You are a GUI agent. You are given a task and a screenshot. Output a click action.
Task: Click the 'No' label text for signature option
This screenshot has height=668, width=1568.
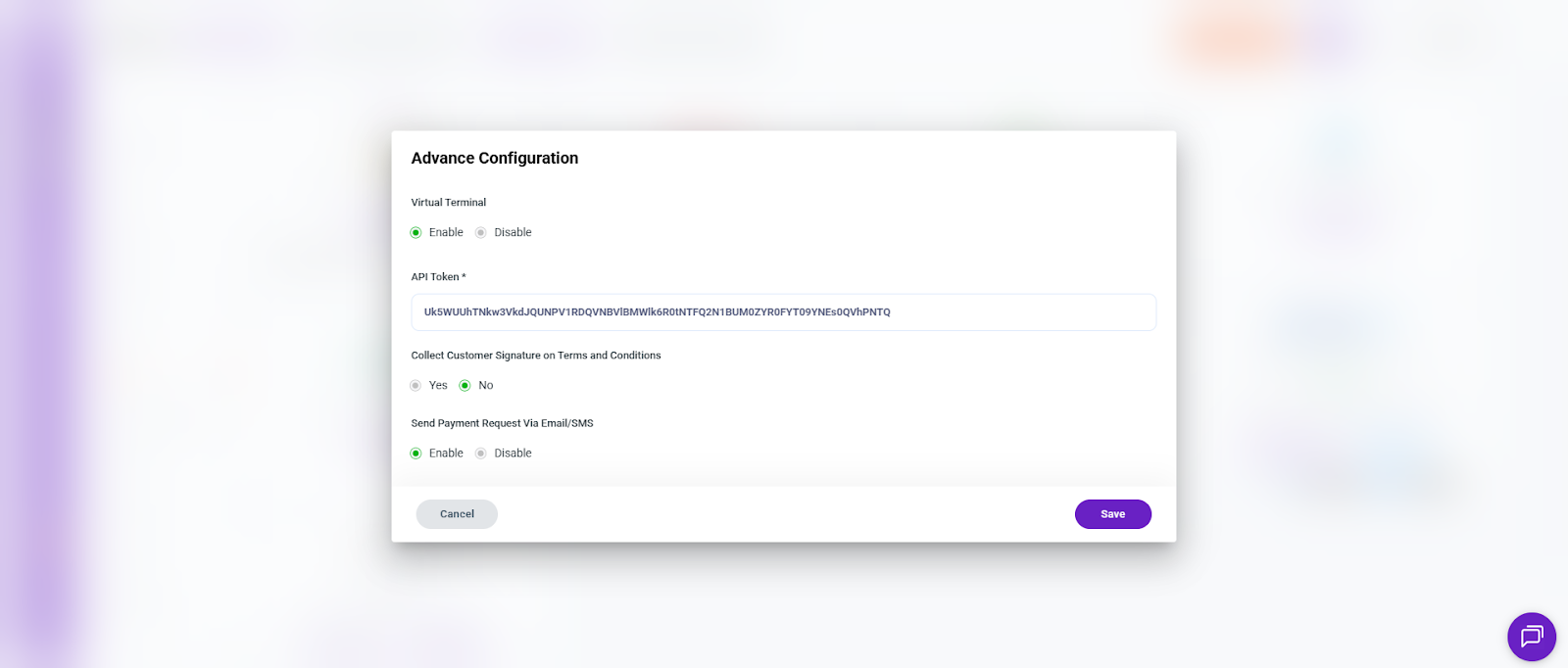coord(486,385)
